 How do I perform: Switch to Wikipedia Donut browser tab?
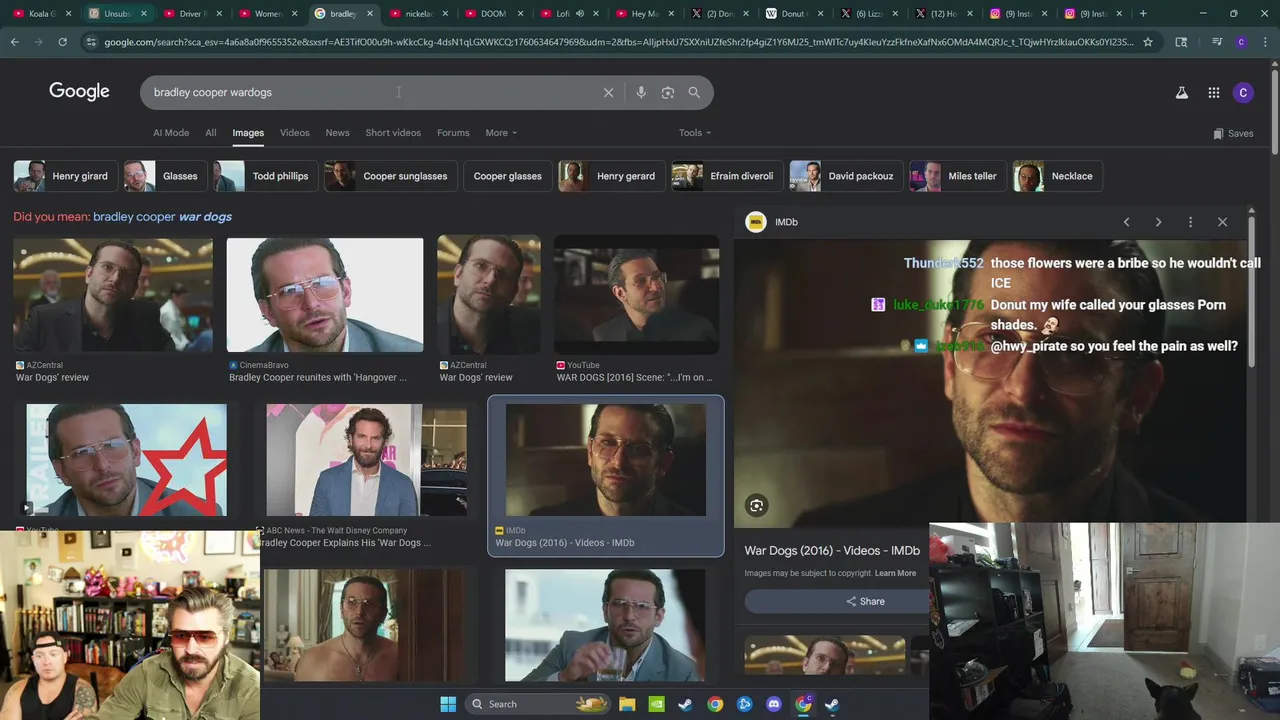(797, 14)
